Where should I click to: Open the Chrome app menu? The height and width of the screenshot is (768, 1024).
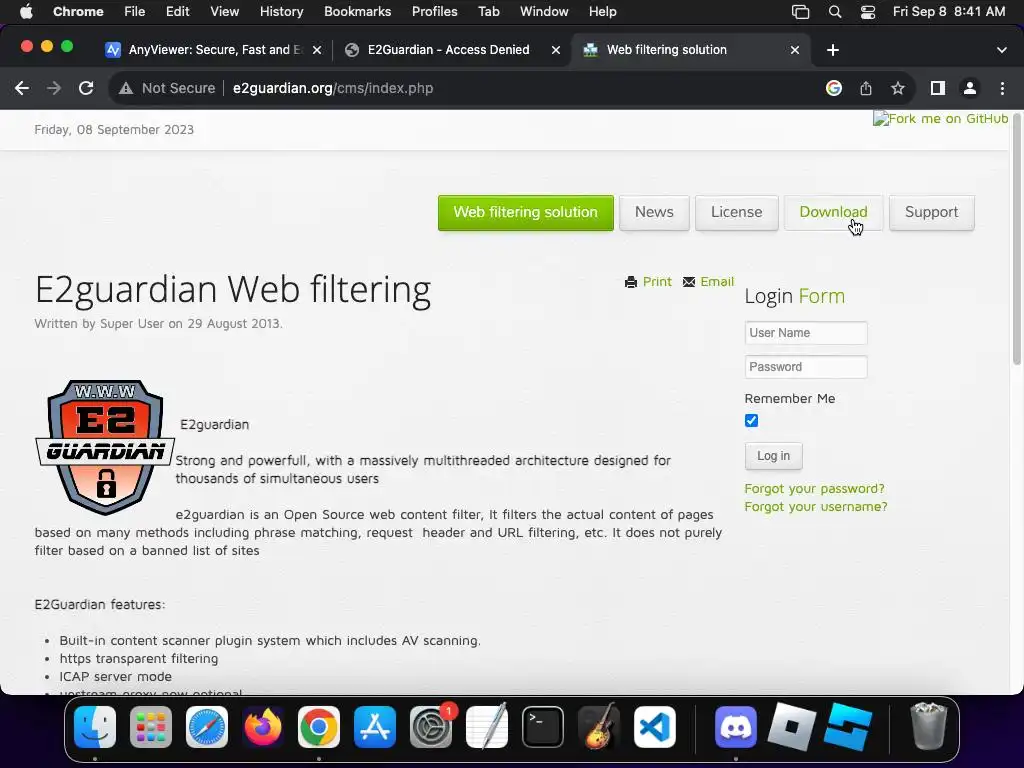click(78, 11)
